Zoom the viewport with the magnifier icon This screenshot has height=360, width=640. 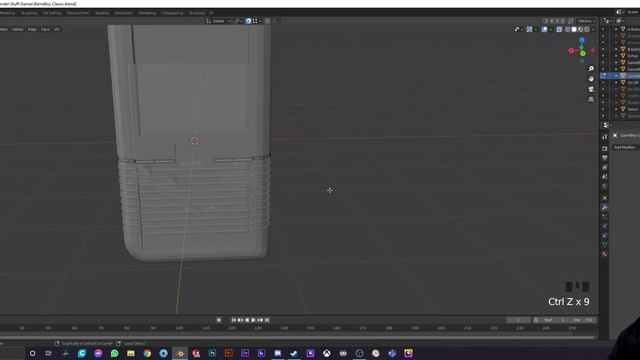tap(591, 69)
